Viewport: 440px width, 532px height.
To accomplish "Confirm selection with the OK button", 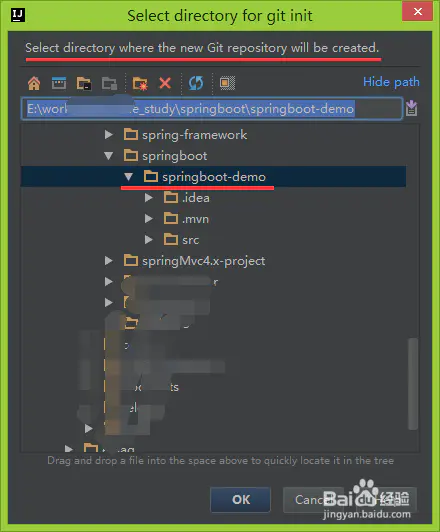I will coord(241,499).
